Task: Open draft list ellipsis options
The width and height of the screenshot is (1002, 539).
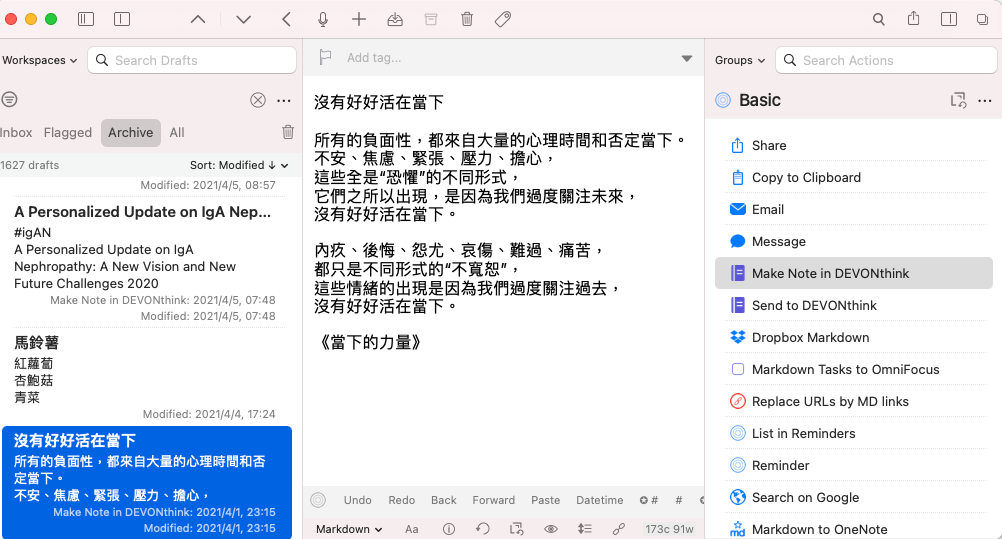Action: tap(284, 100)
